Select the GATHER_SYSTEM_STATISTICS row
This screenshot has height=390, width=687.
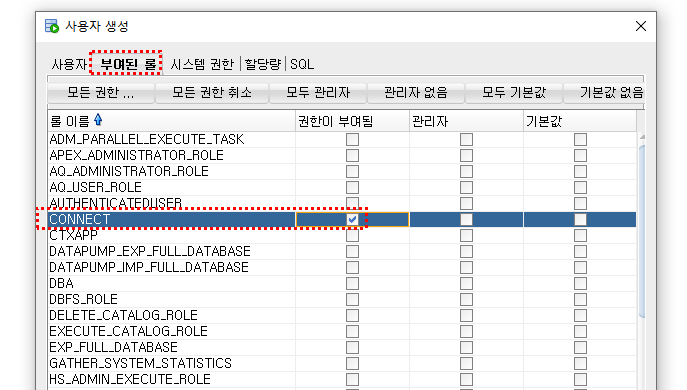[342, 363]
